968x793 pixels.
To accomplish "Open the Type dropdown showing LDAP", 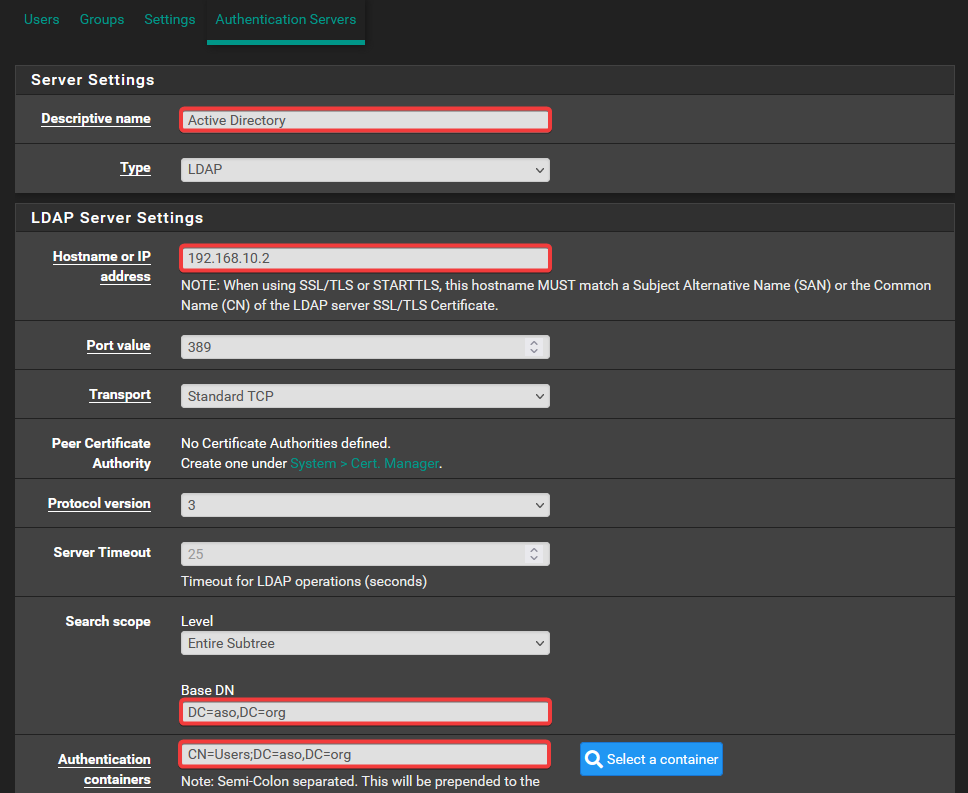I will click(365, 170).
